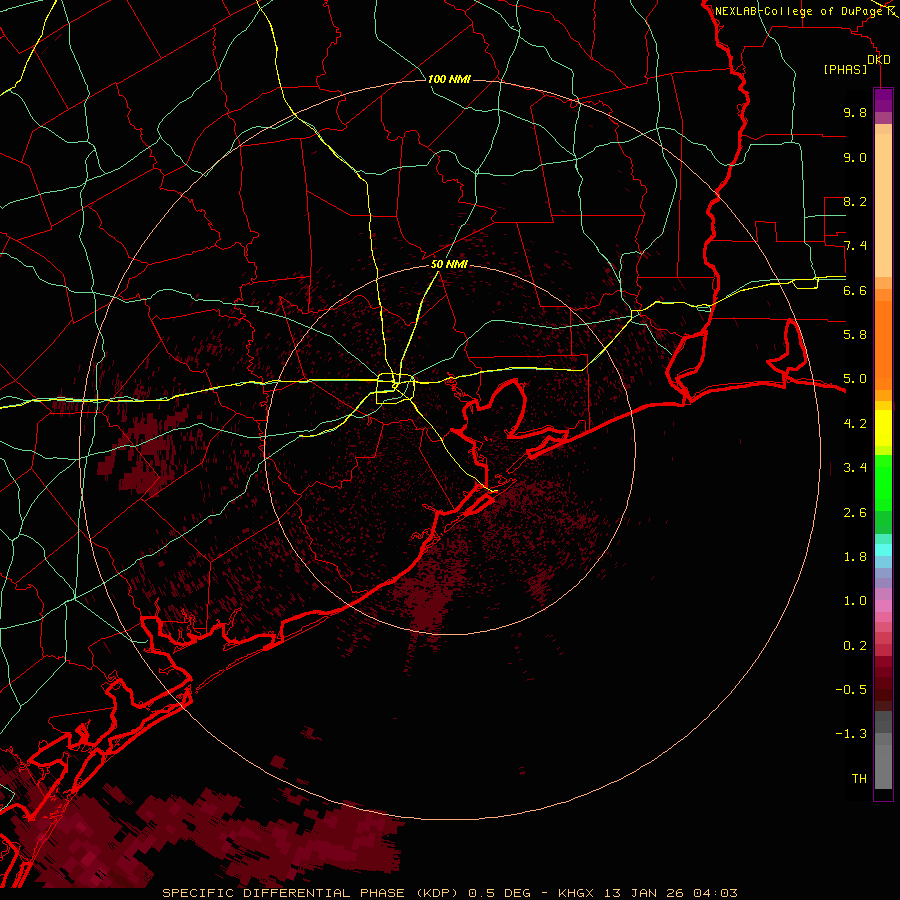Image resolution: width=900 pixels, height=900 pixels.
Task: Select the 9.0 value on the color scale
Action: (x=855, y=157)
